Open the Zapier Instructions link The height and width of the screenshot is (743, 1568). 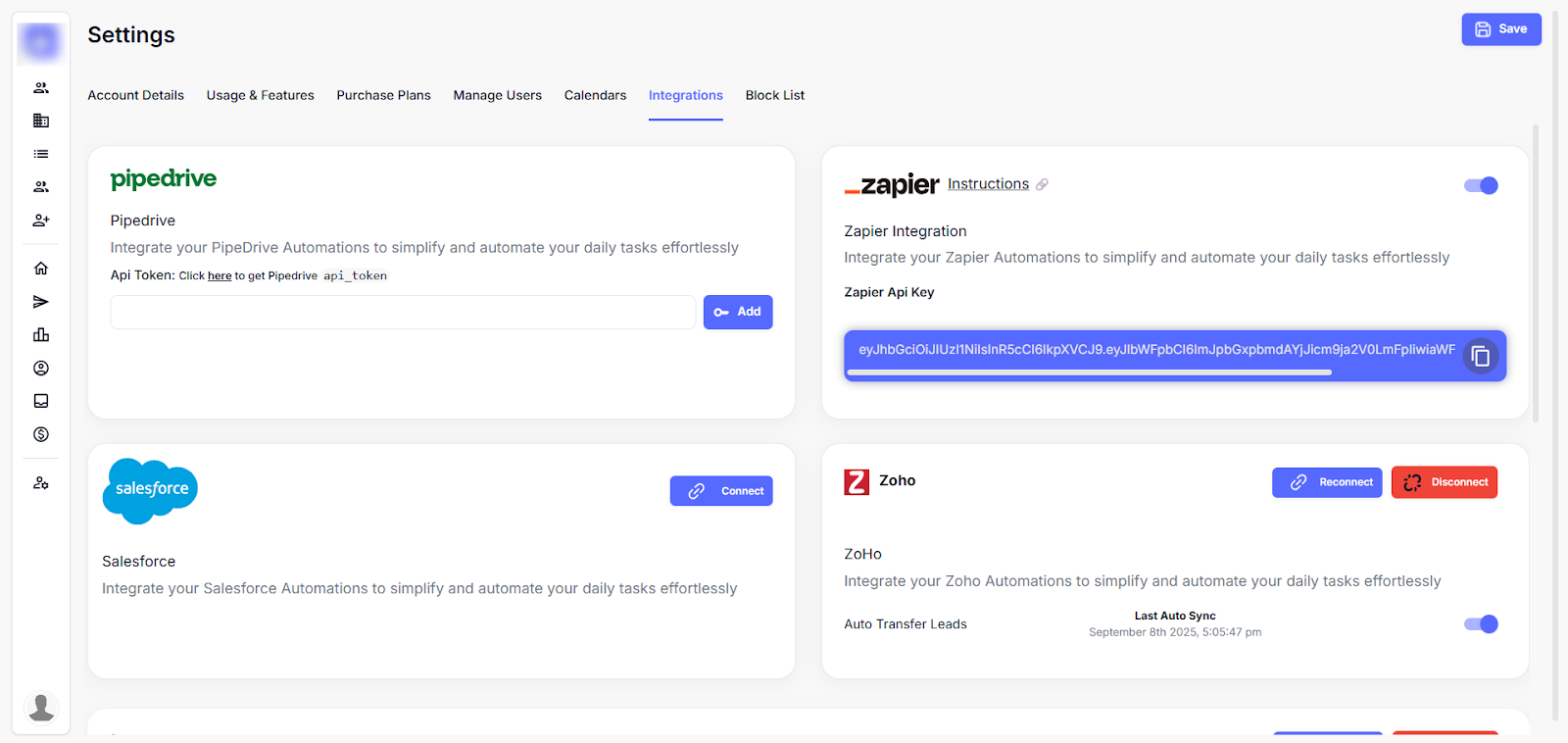tap(988, 184)
